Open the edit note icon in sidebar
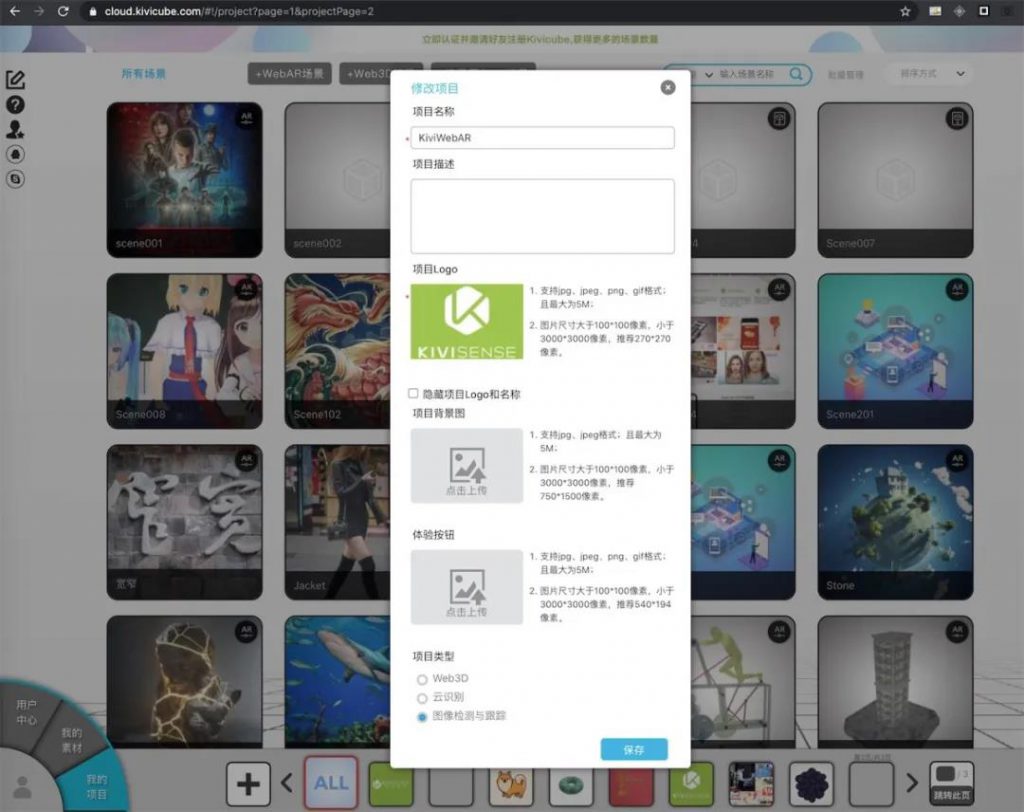 click(15, 80)
